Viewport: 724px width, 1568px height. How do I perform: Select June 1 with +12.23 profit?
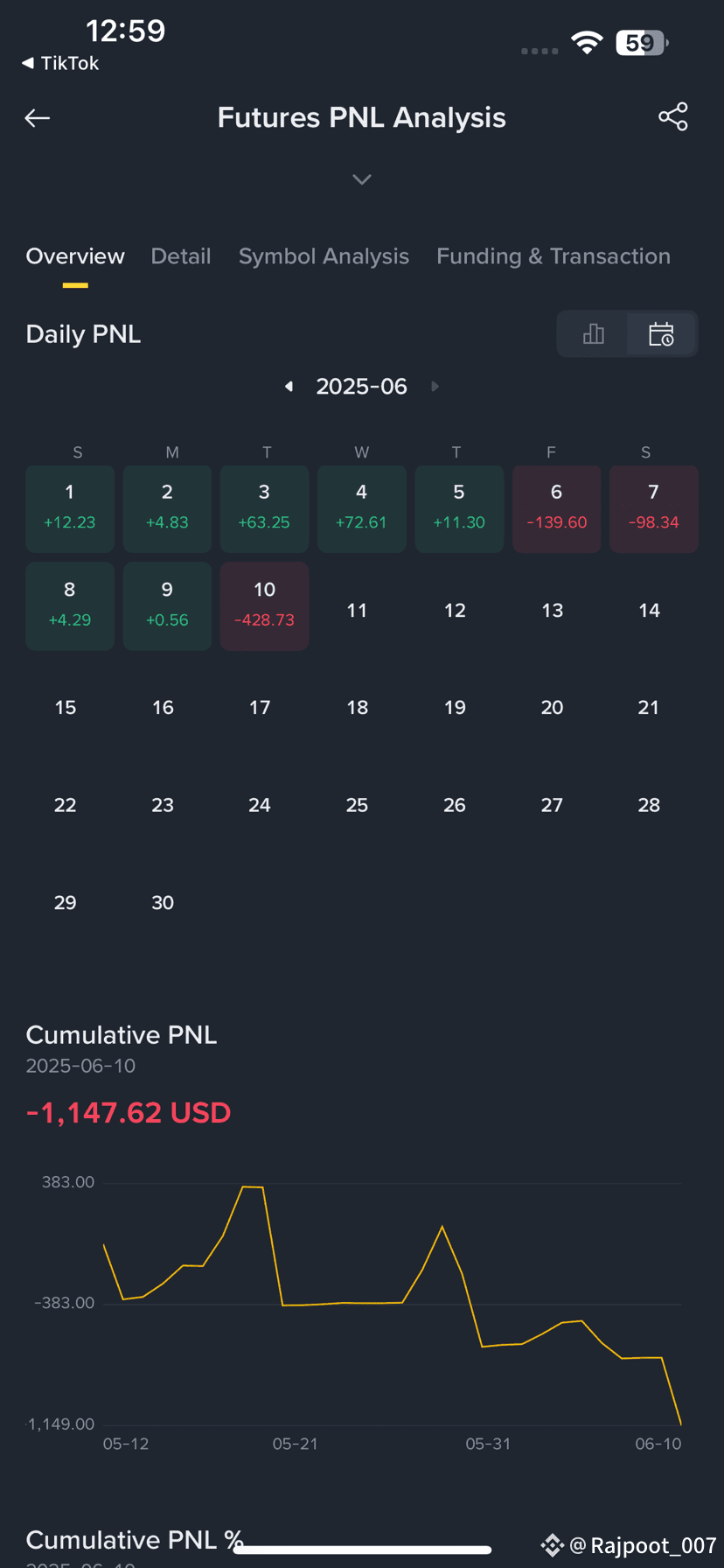point(70,508)
